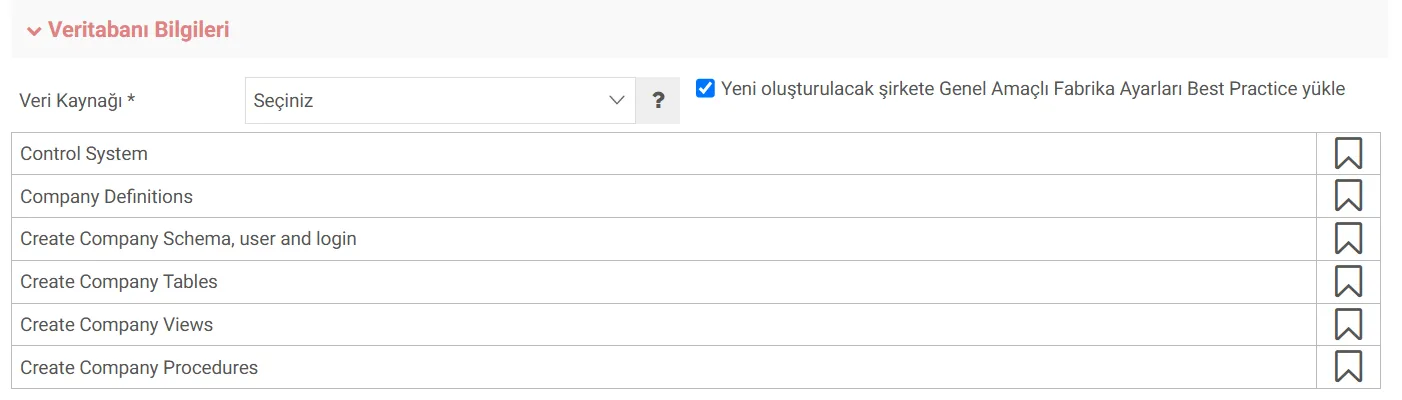Select the Company Definitions row
Image resolution: width=1402 pixels, height=400 pixels.
coord(664,196)
